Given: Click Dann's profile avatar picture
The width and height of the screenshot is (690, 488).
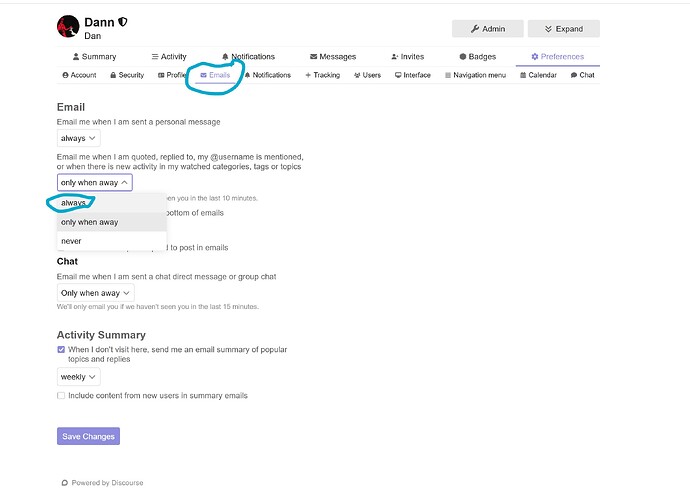Looking at the screenshot, I should [68, 26].
